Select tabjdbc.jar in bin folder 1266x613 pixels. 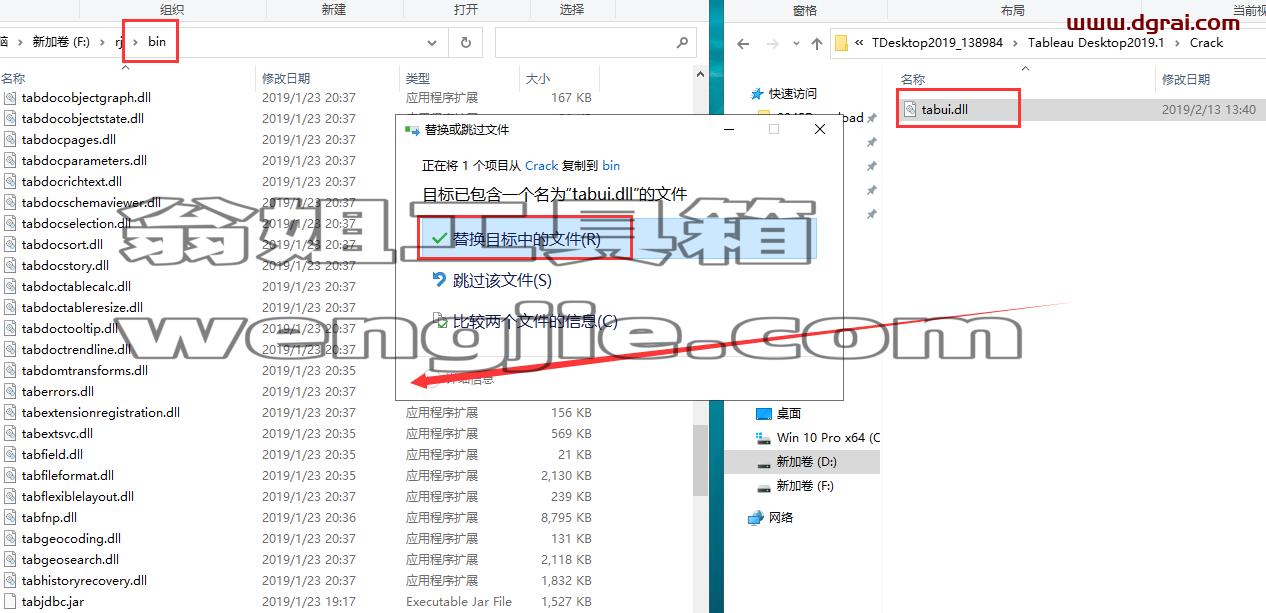pos(53,602)
